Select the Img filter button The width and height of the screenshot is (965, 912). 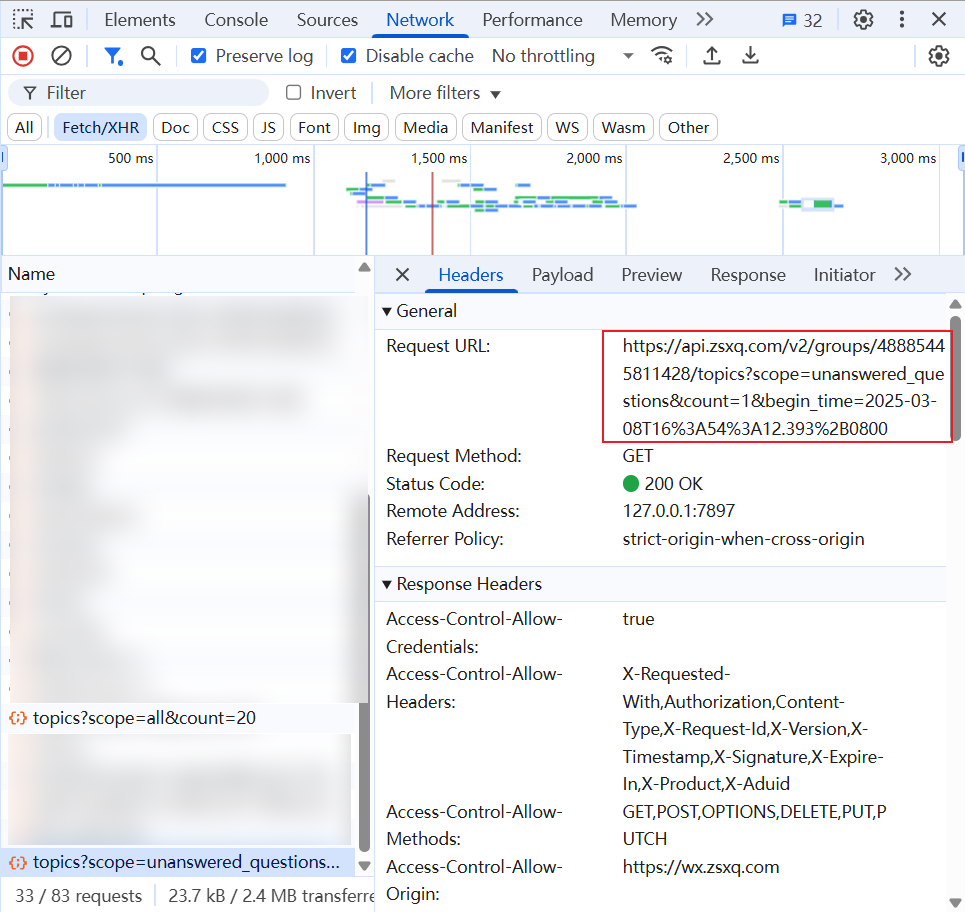pos(367,127)
